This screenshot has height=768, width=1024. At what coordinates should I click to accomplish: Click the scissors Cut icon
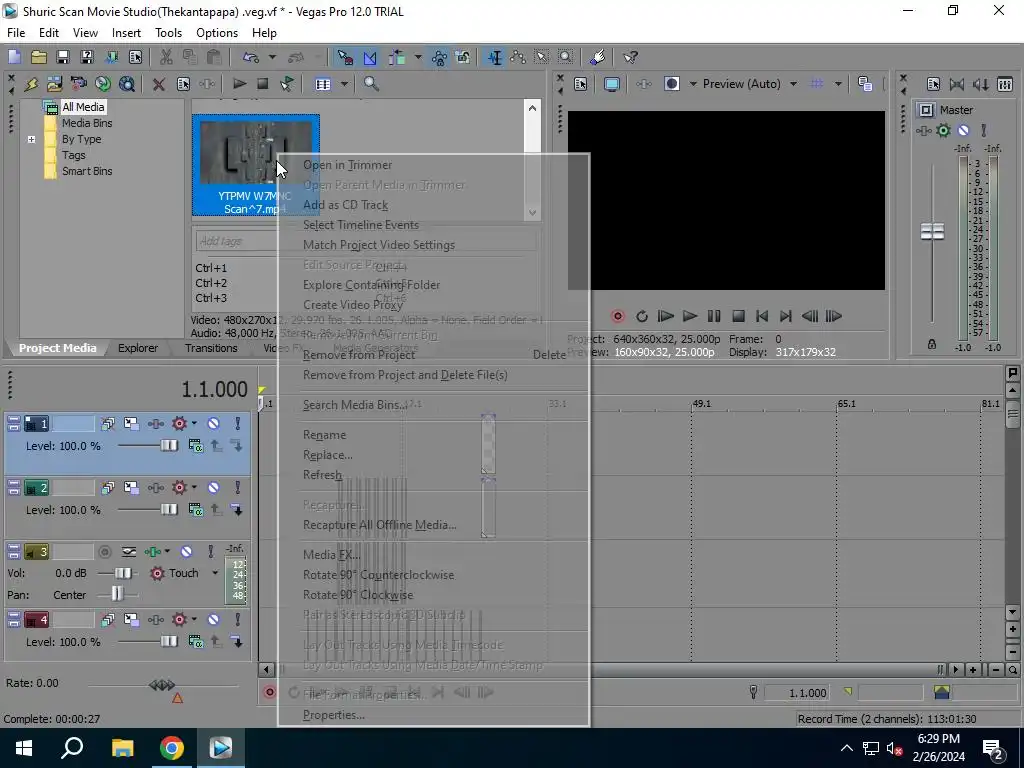coord(166,57)
